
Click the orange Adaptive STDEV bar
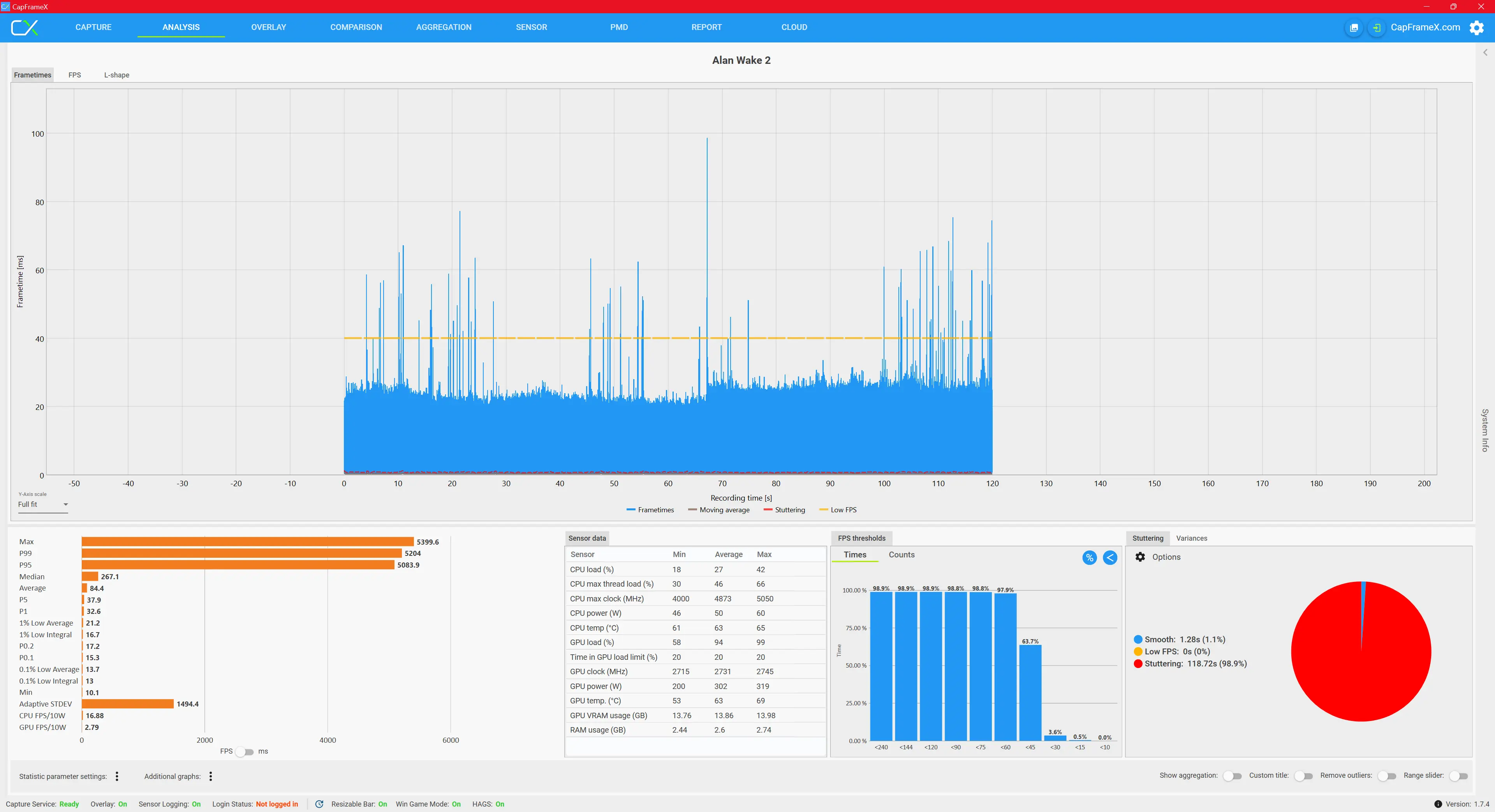point(128,704)
